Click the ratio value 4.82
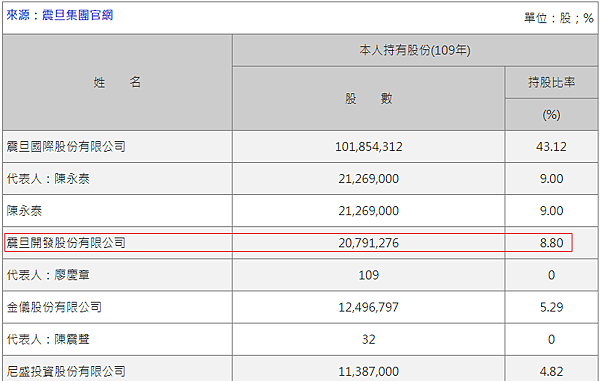600x381 pixels. click(x=551, y=371)
